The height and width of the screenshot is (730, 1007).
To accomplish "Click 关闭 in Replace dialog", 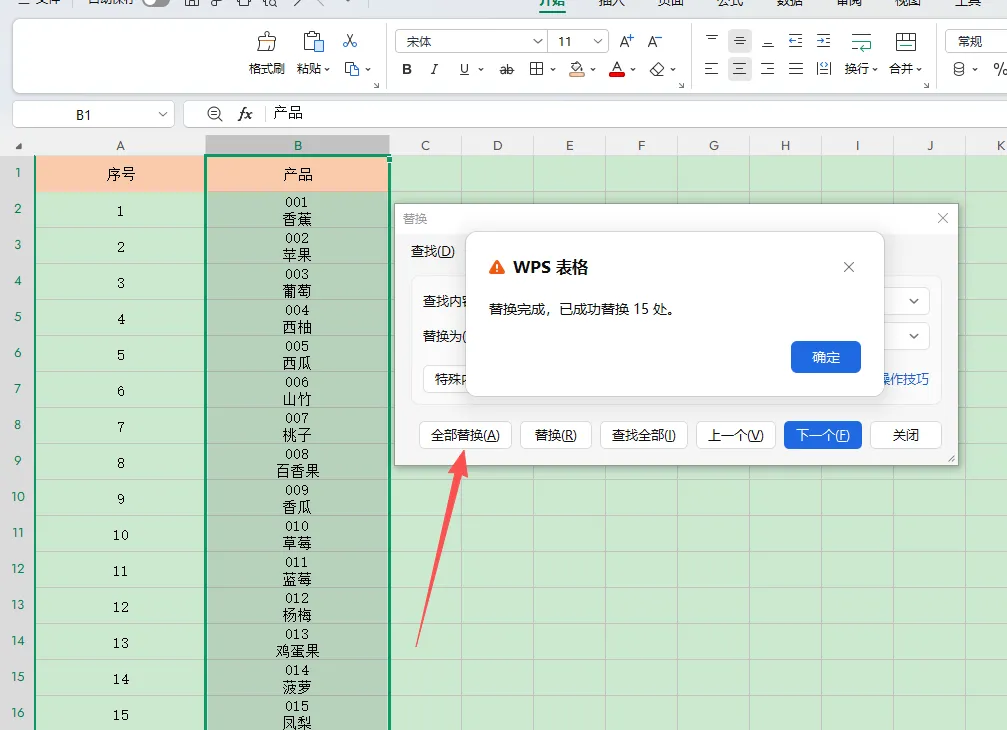I will [906, 435].
